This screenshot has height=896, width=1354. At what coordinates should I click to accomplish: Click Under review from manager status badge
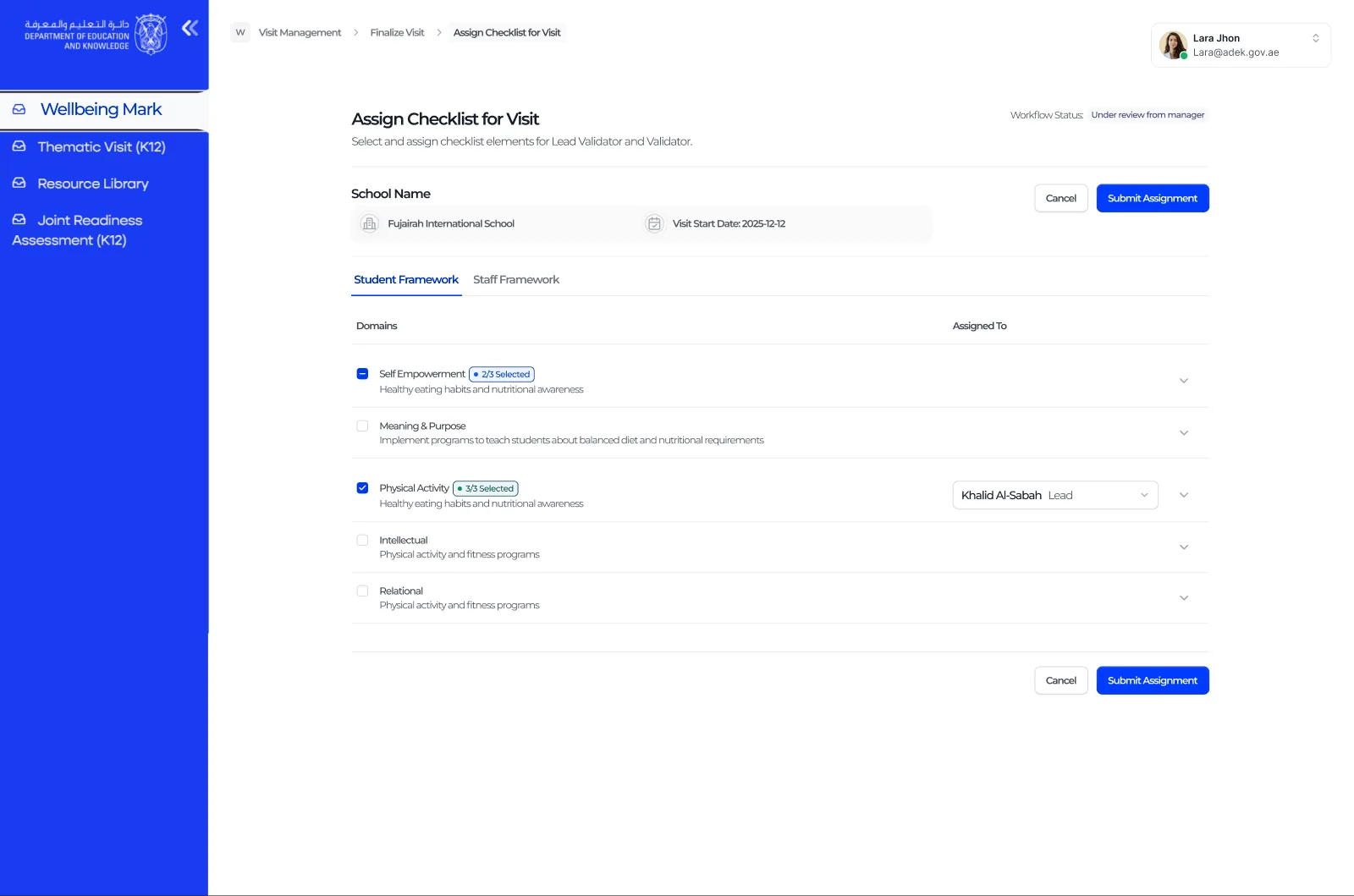[x=1148, y=115]
